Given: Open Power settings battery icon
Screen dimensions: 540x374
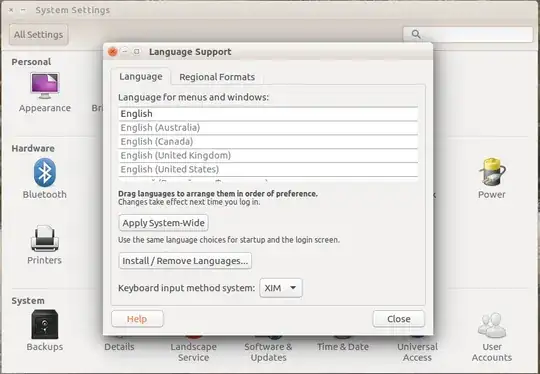Looking at the screenshot, I should (492, 172).
